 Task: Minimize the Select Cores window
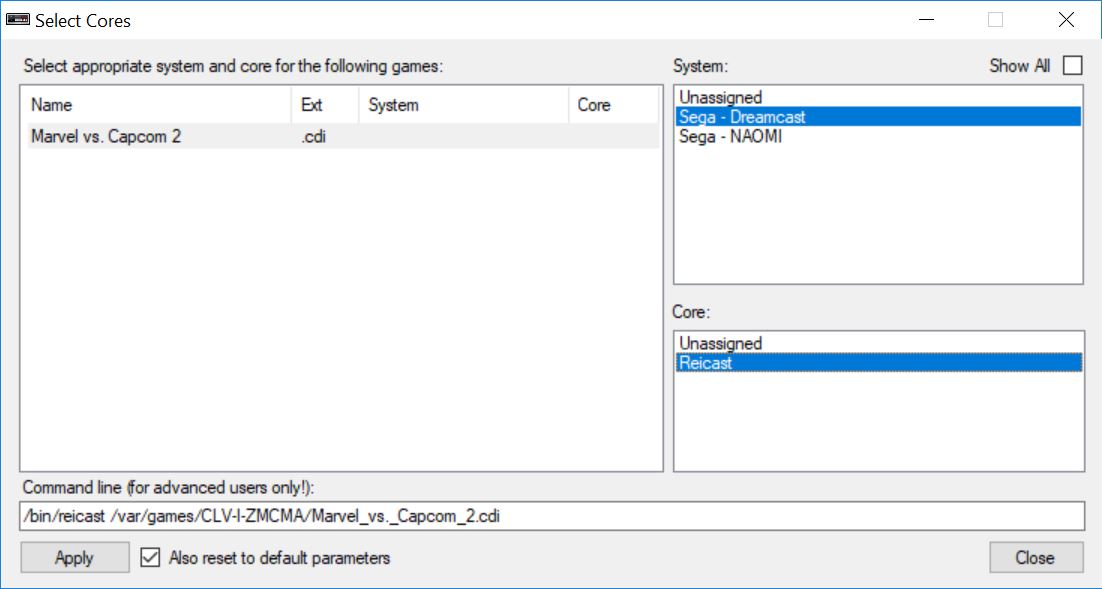[x=926, y=20]
